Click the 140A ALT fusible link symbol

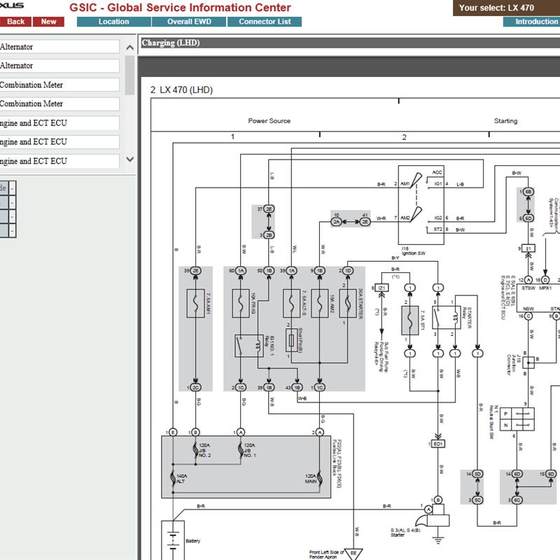[x=173, y=479]
